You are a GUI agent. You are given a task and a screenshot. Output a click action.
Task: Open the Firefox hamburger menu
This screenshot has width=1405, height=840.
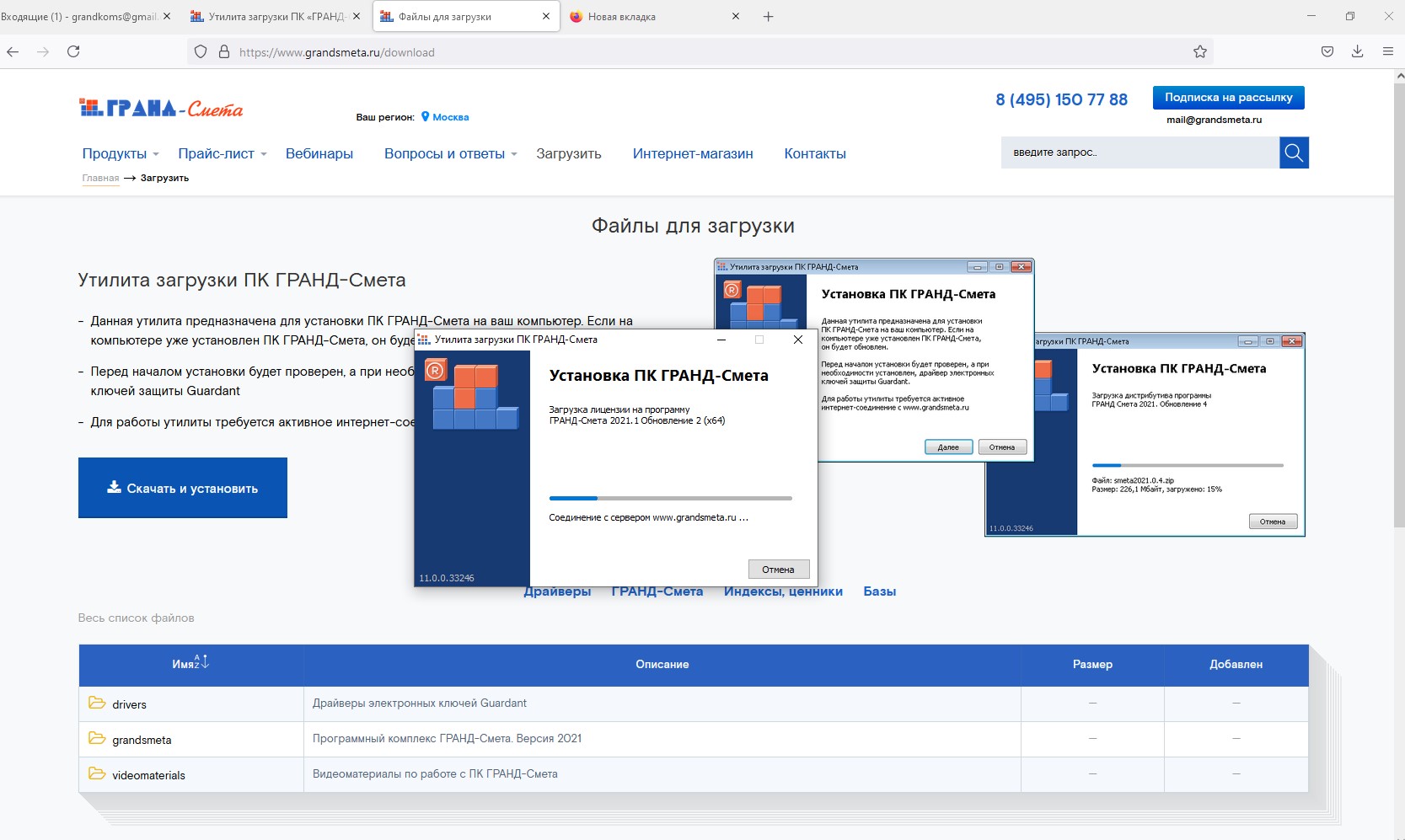pos(1387,52)
